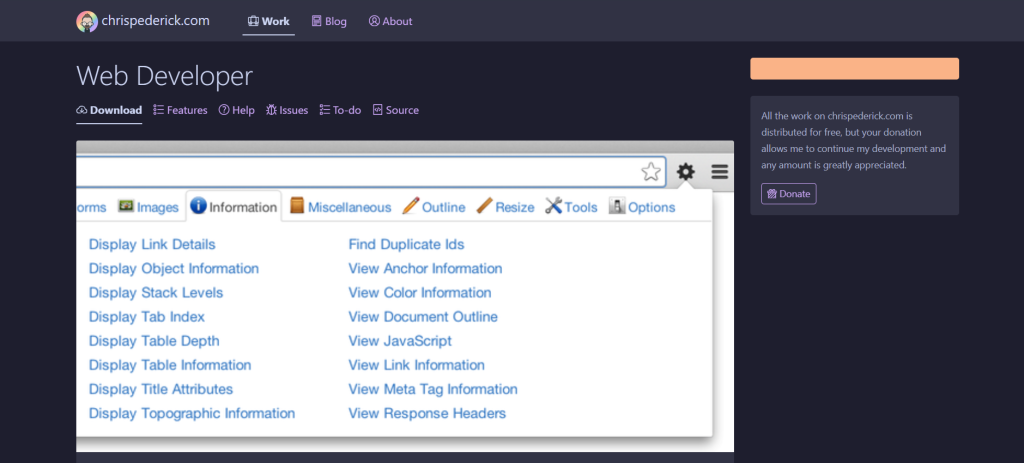This screenshot has height=463, width=1024.
Task: Click the Resize ruler icon
Action: [484, 206]
